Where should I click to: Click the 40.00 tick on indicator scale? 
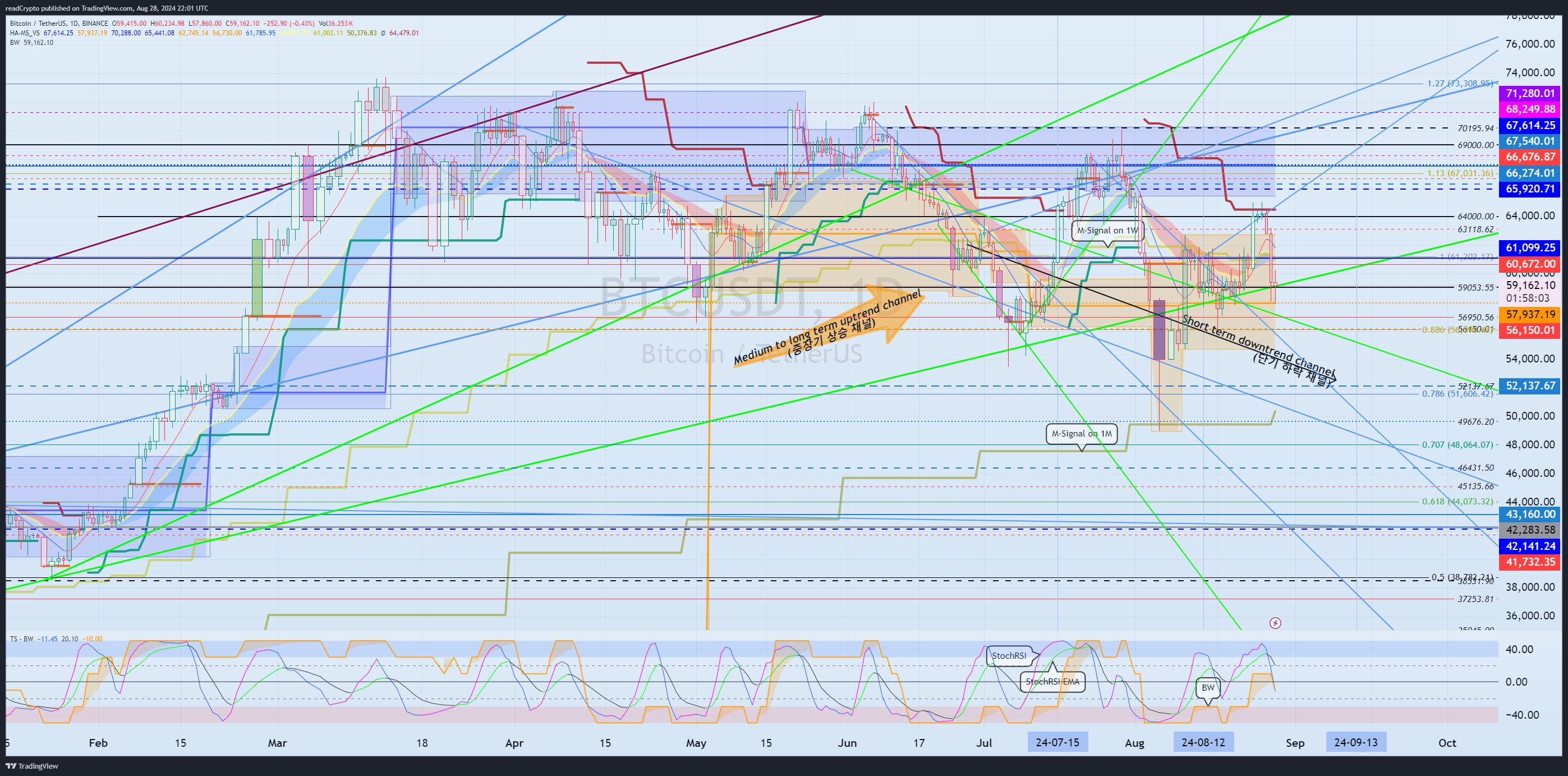(x=1519, y=649)
